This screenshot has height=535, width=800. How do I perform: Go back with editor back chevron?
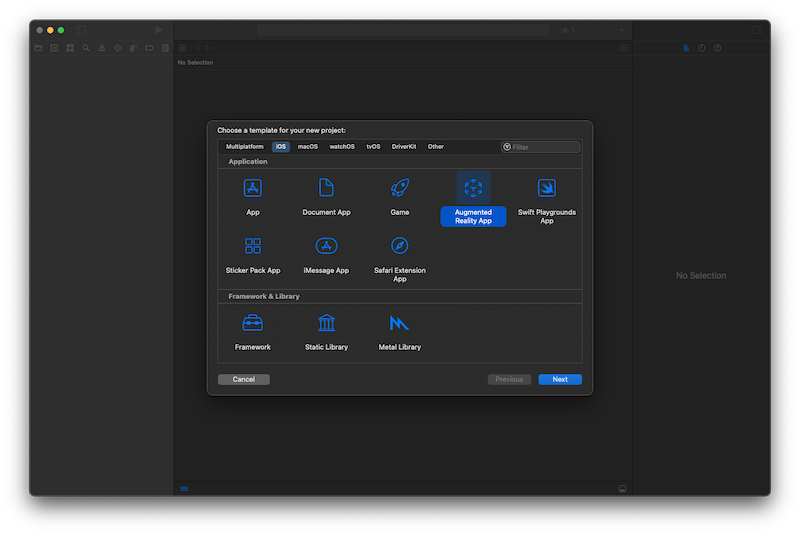point(197,48)
